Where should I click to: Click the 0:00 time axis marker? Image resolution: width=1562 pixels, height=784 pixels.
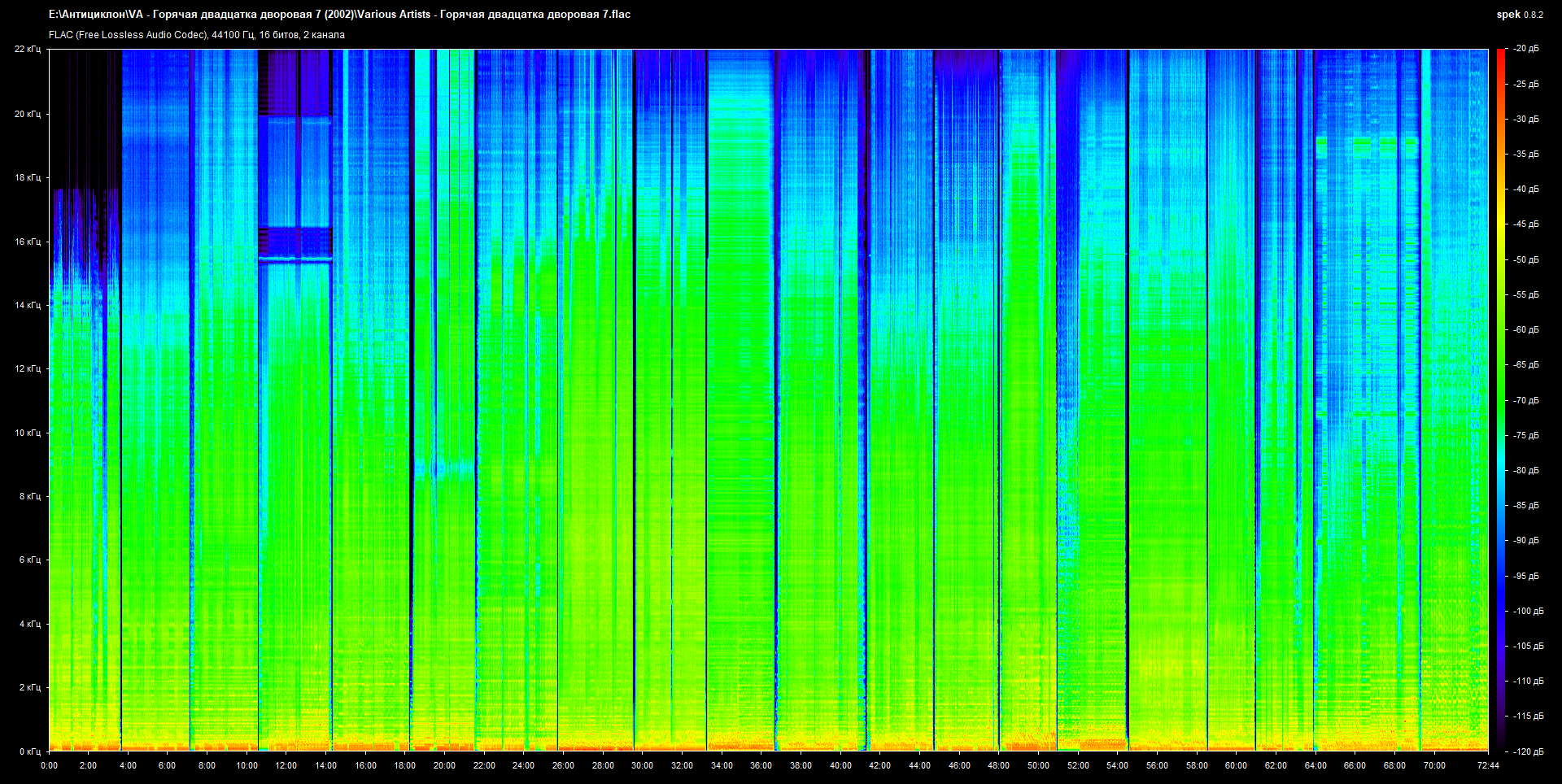pyautogui.click(x=50, y=765)
